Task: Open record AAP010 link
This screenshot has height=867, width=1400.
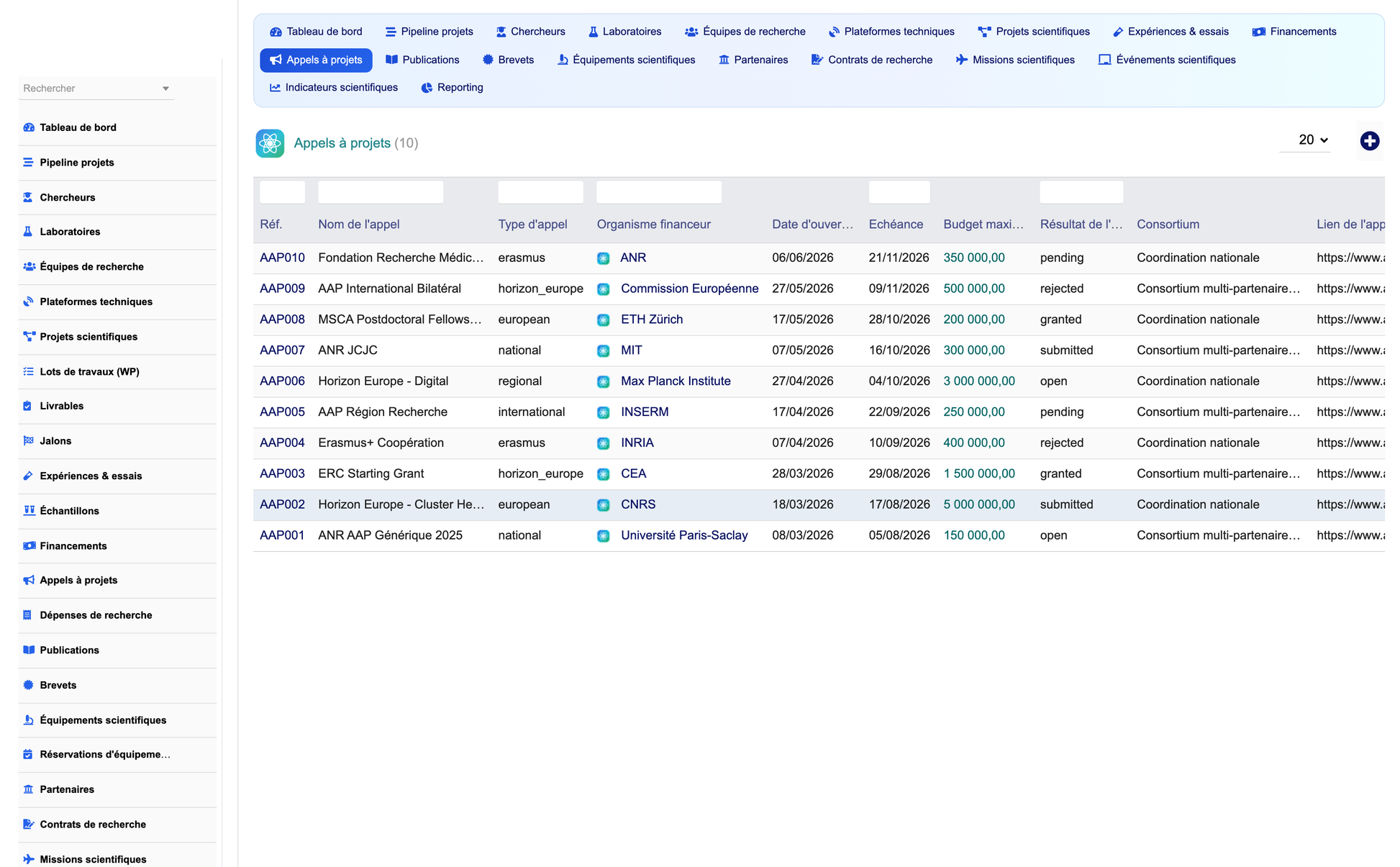Action: (282, 258)
